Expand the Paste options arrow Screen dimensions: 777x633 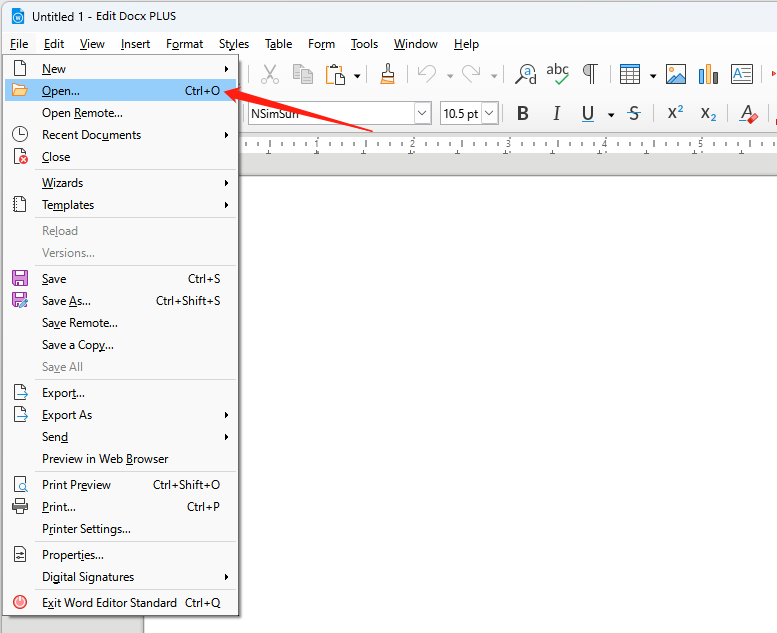click(x=357, y=76)
